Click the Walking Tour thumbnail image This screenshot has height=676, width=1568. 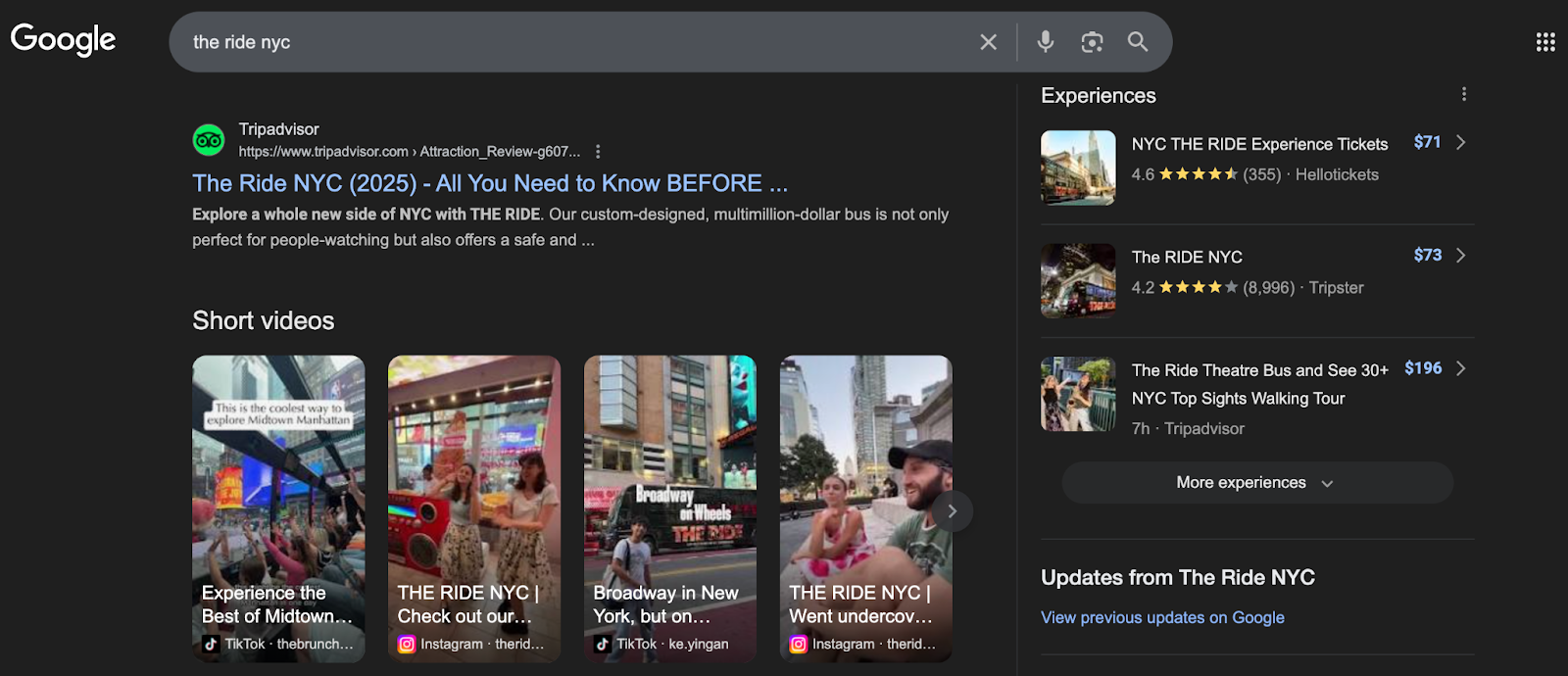click(x=1078, y=394)
